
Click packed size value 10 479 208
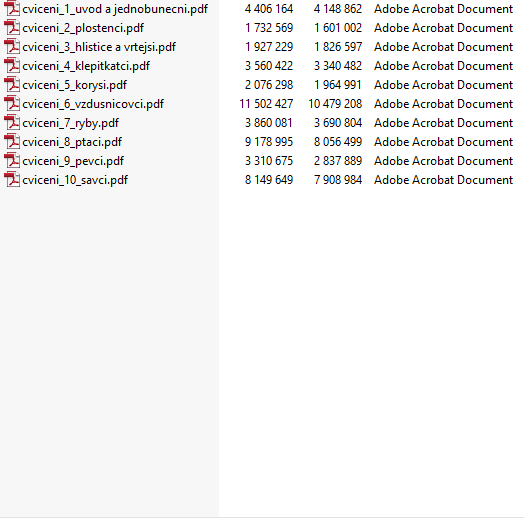(335, 104)
